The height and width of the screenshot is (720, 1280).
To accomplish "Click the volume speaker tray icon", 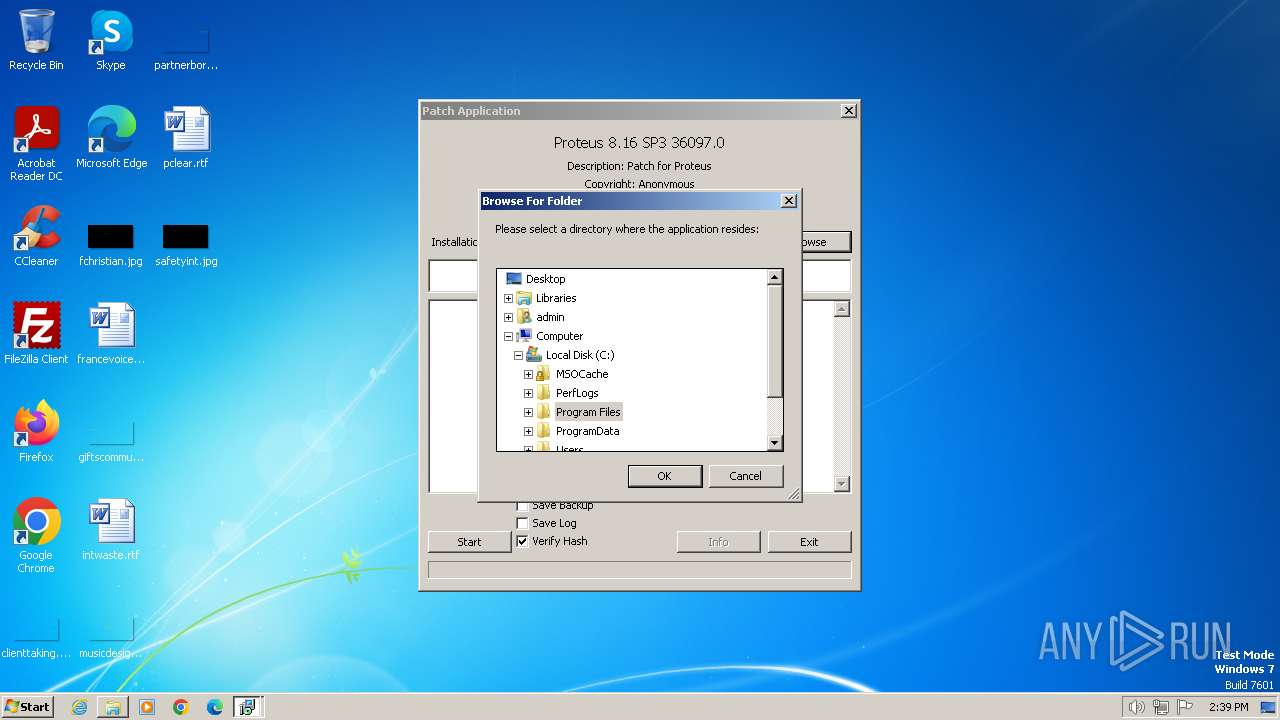I will pos(1136,707).
